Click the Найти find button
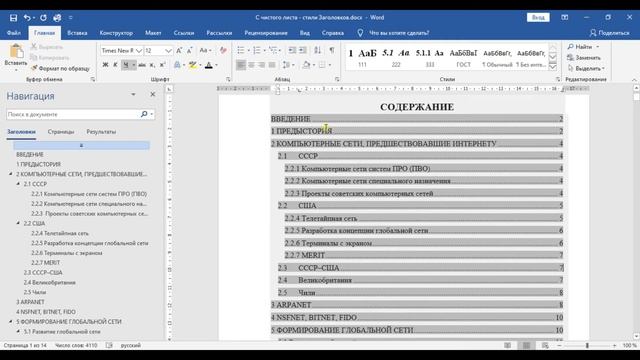This screenshot has width=640, height=360. pyautogui.click(x=583, y=47)
